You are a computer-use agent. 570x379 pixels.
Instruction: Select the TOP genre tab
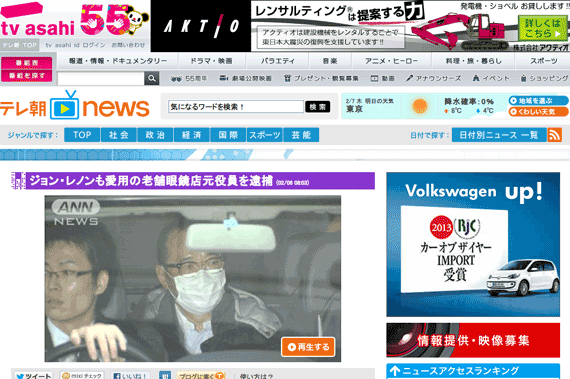(82, 135)
